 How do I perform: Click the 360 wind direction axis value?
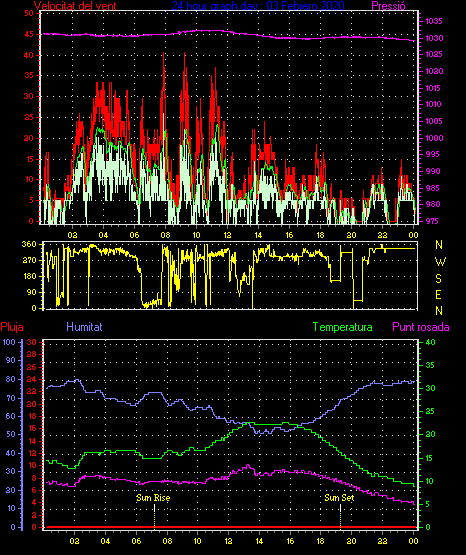29,244
